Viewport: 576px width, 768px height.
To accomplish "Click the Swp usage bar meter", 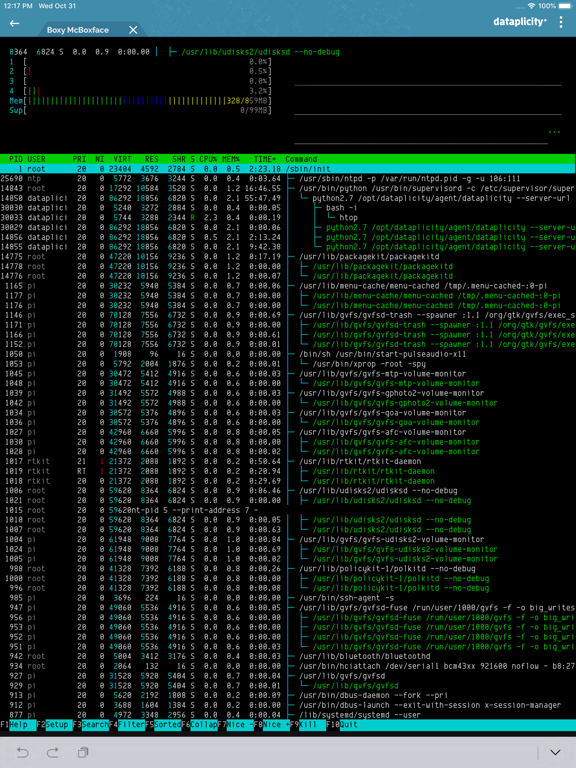I will (x=140, y=111).
